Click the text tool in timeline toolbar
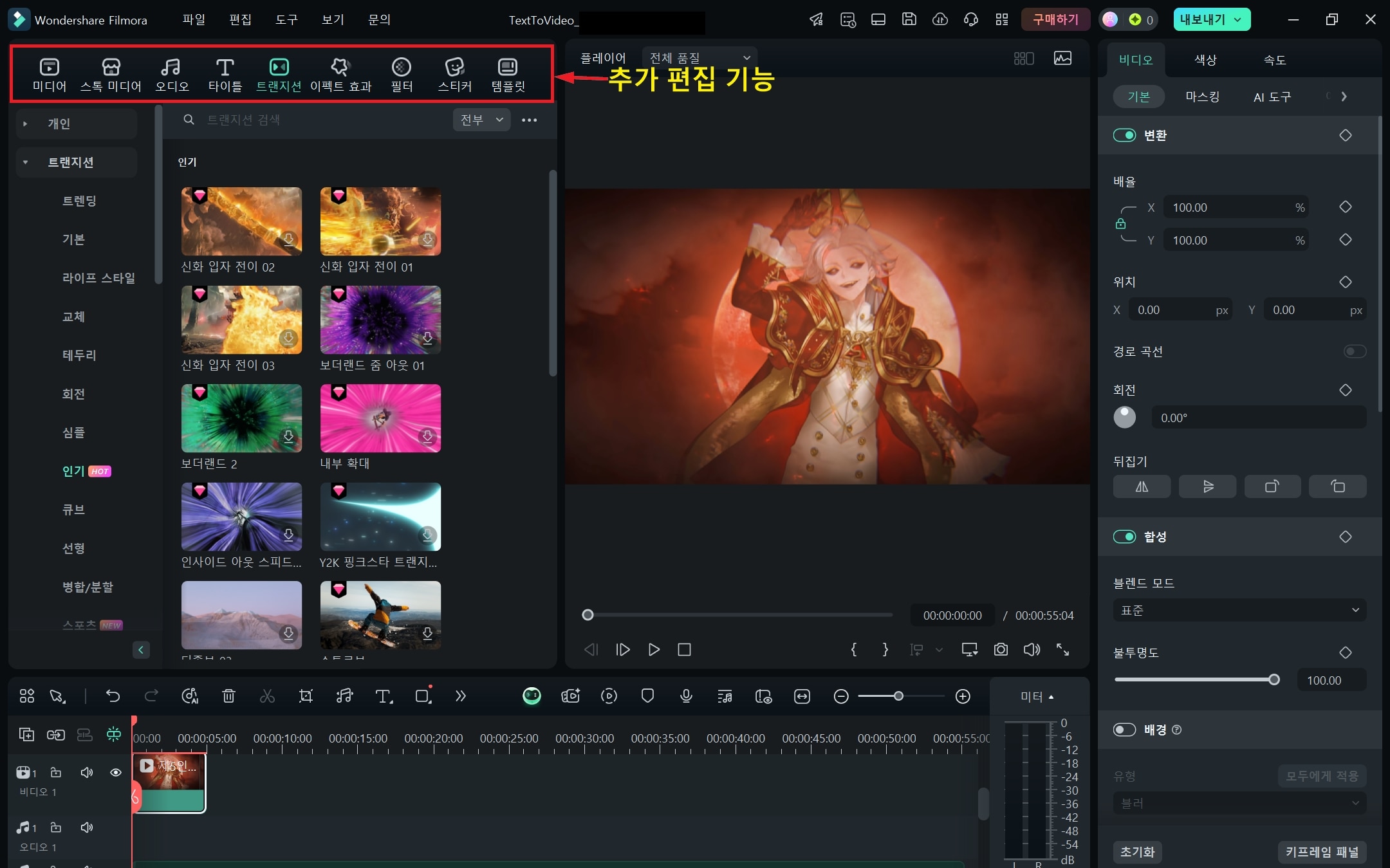 (x=384, y=696)
